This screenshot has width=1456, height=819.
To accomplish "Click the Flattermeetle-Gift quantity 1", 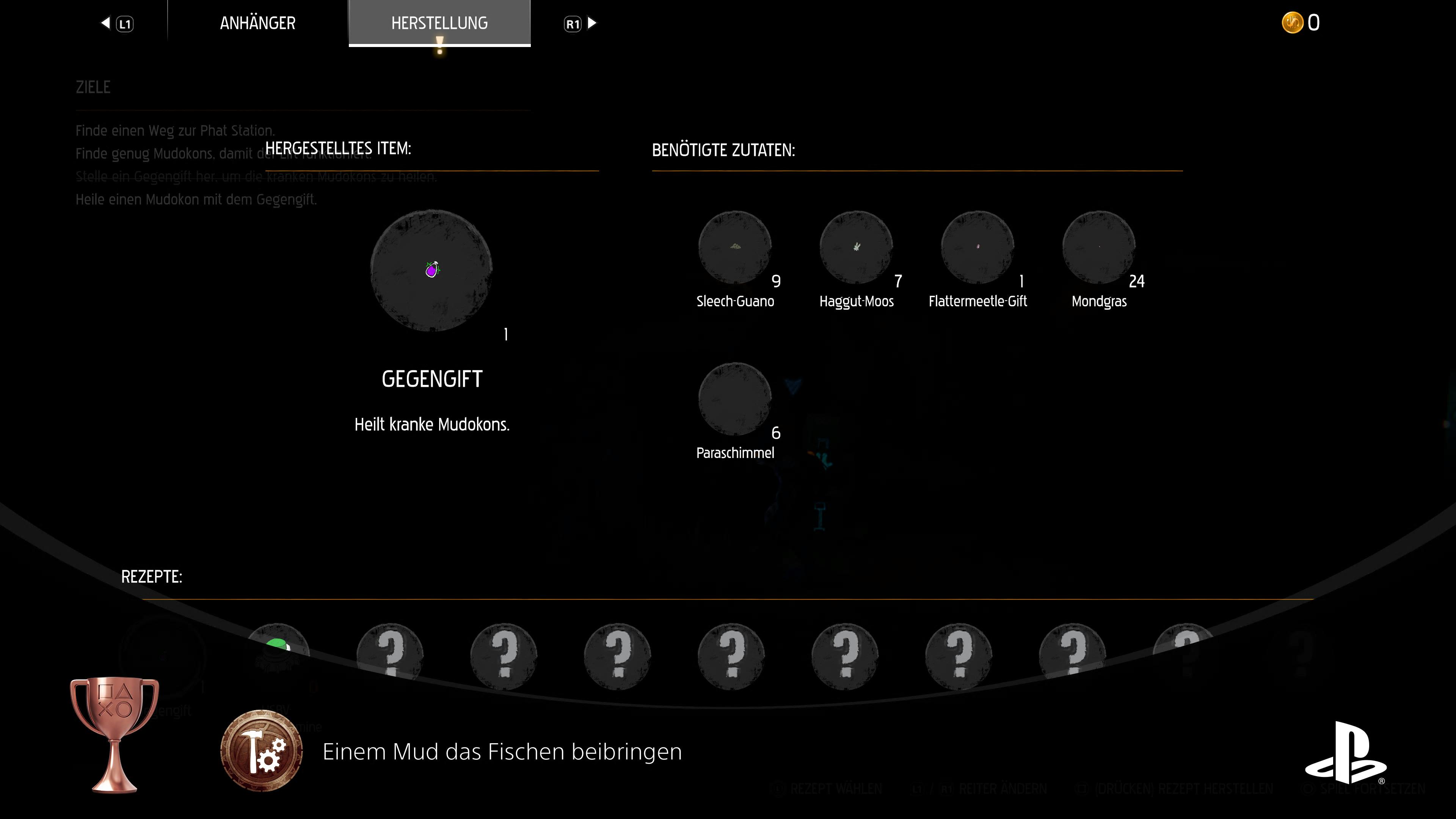I will coord(1021,281).
